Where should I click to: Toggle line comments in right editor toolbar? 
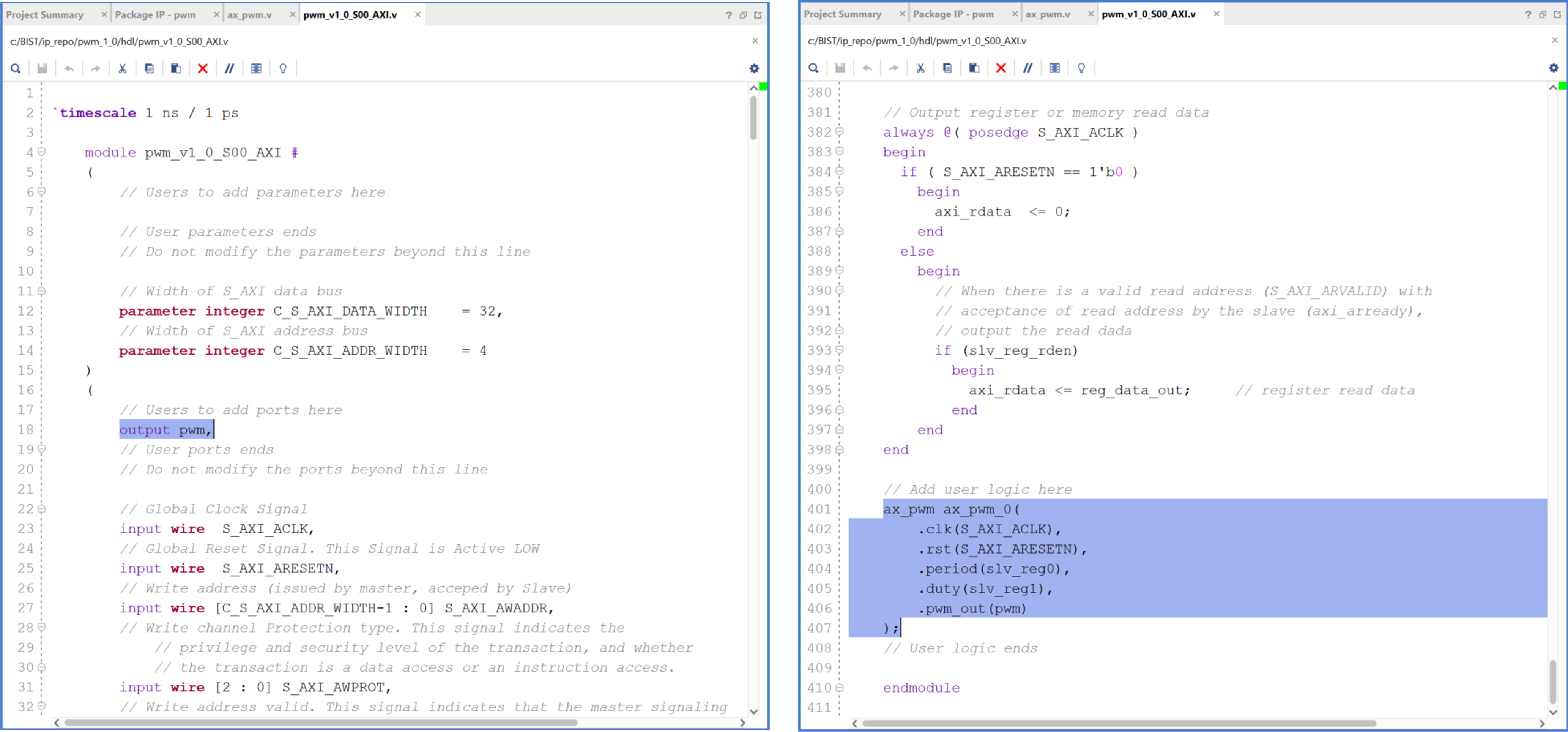coord(1027,68)
